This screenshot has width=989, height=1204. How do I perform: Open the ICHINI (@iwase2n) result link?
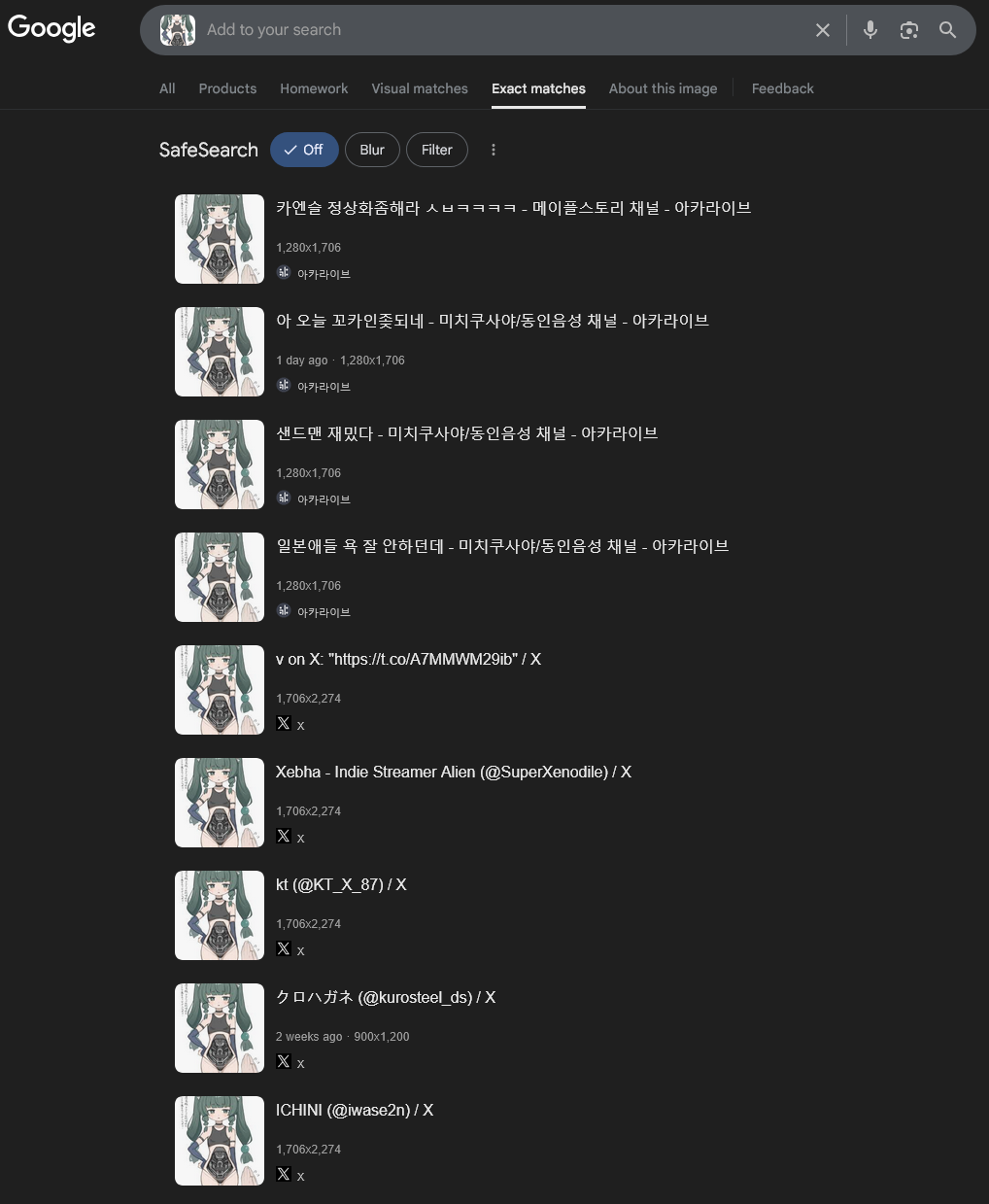pos(355,1110)
